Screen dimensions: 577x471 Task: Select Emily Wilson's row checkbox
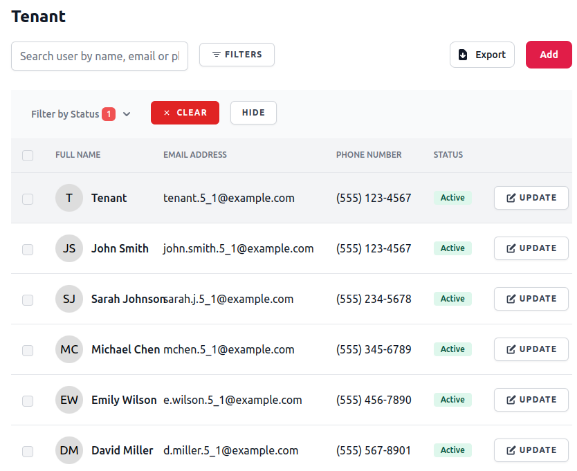(28, 401)
